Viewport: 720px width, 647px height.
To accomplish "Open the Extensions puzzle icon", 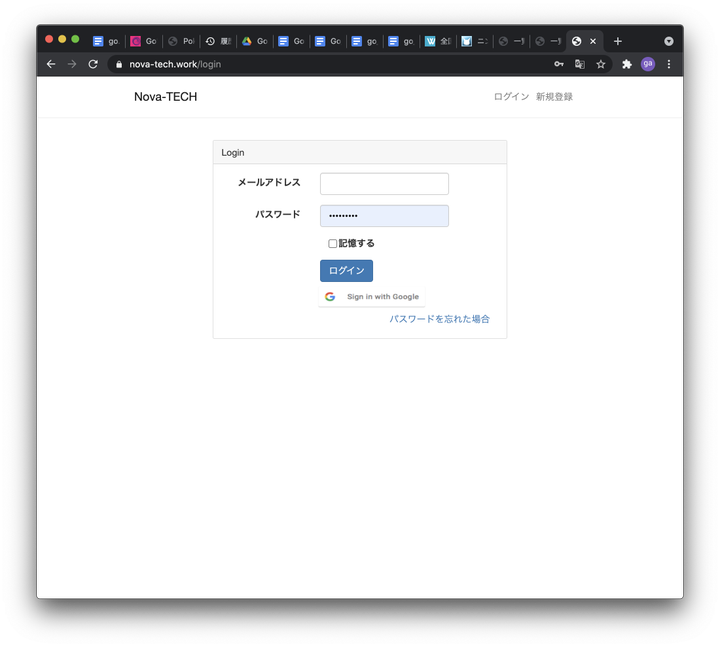I will click(627, 64).
